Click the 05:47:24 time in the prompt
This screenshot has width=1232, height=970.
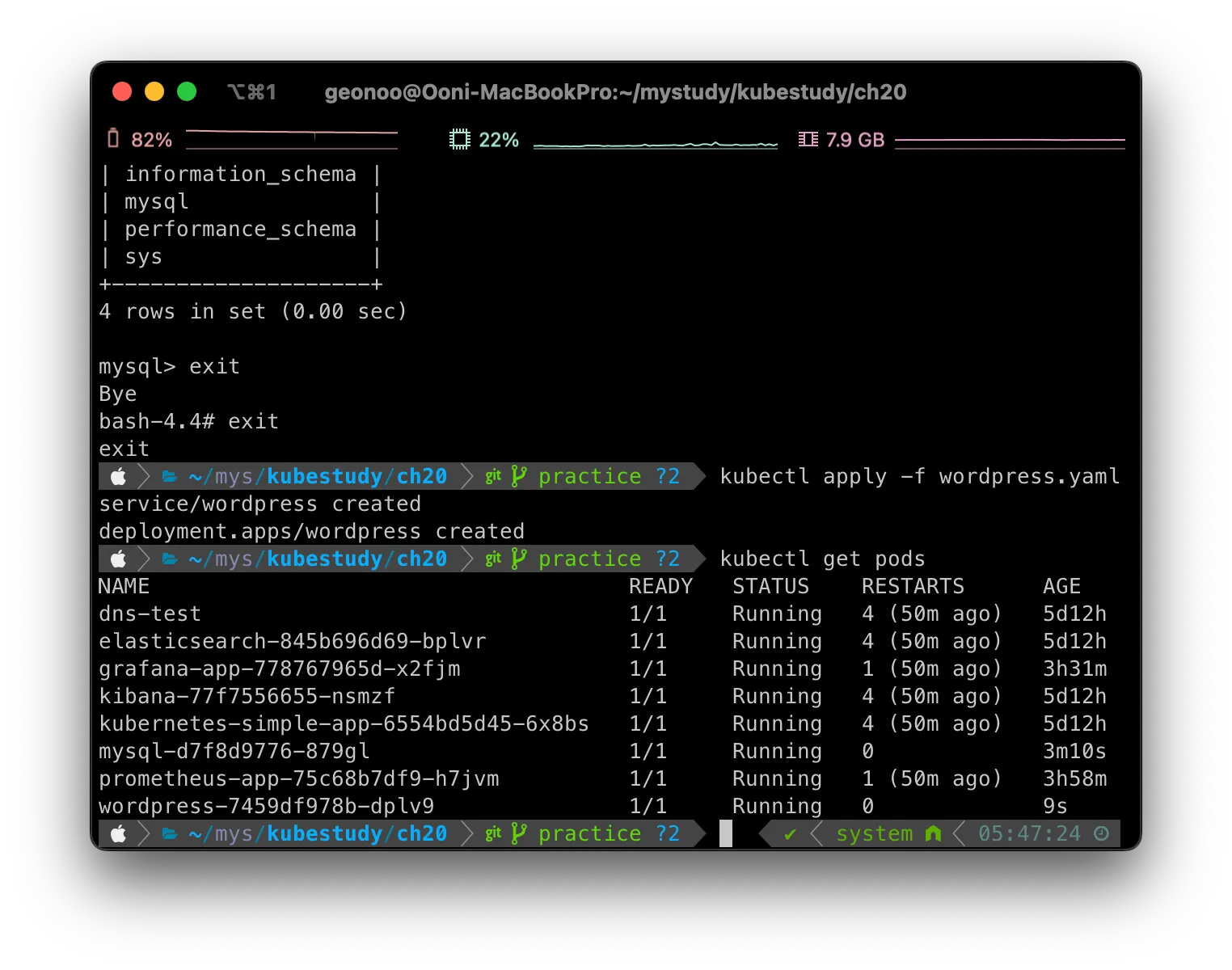[1030, 834]
